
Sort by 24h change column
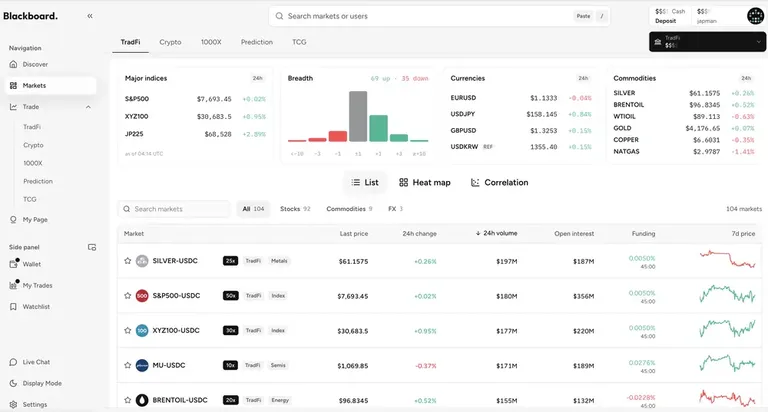point(419,234)
